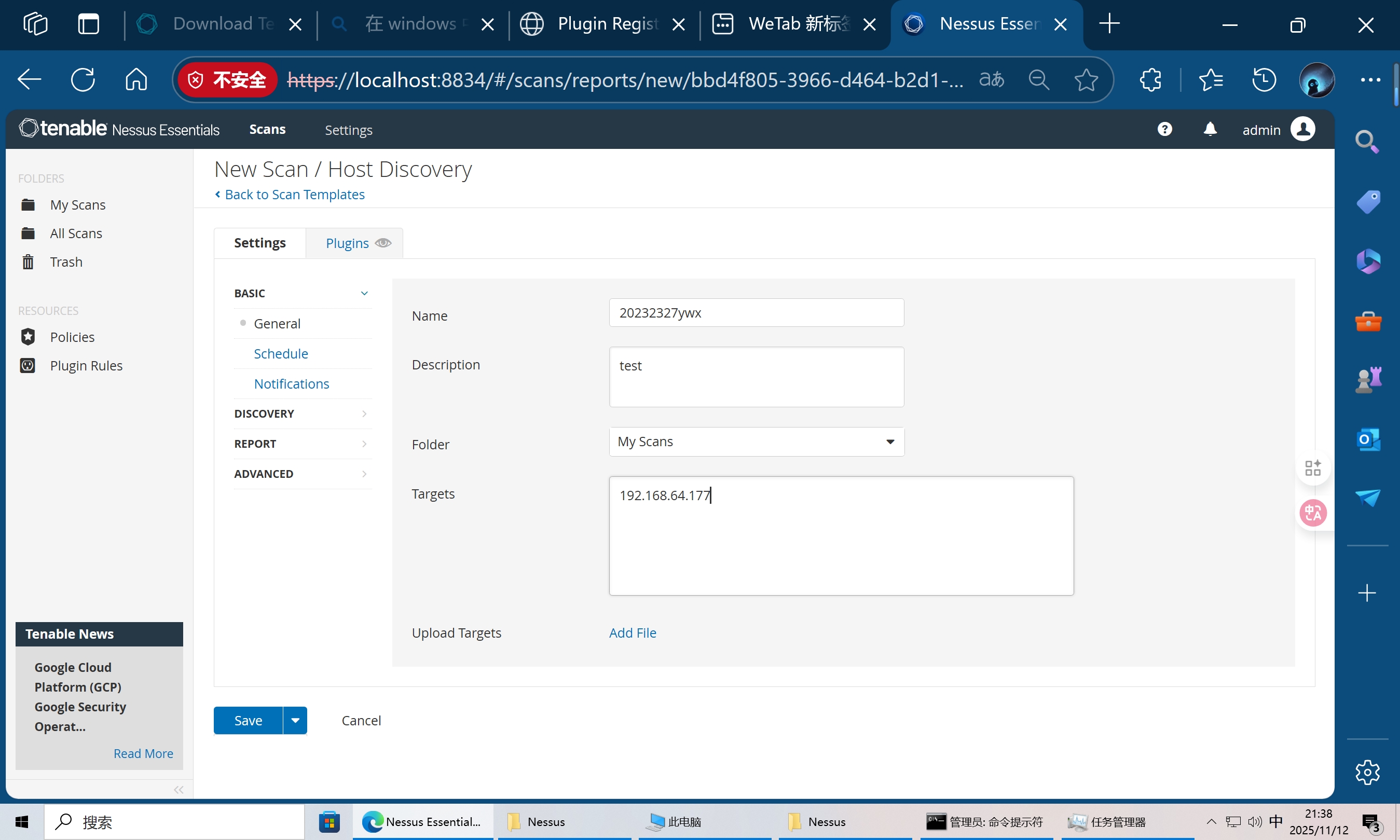The image size is (1400, 840).
Task: Click the admin user avatar icon
Action: point(1302,129)
